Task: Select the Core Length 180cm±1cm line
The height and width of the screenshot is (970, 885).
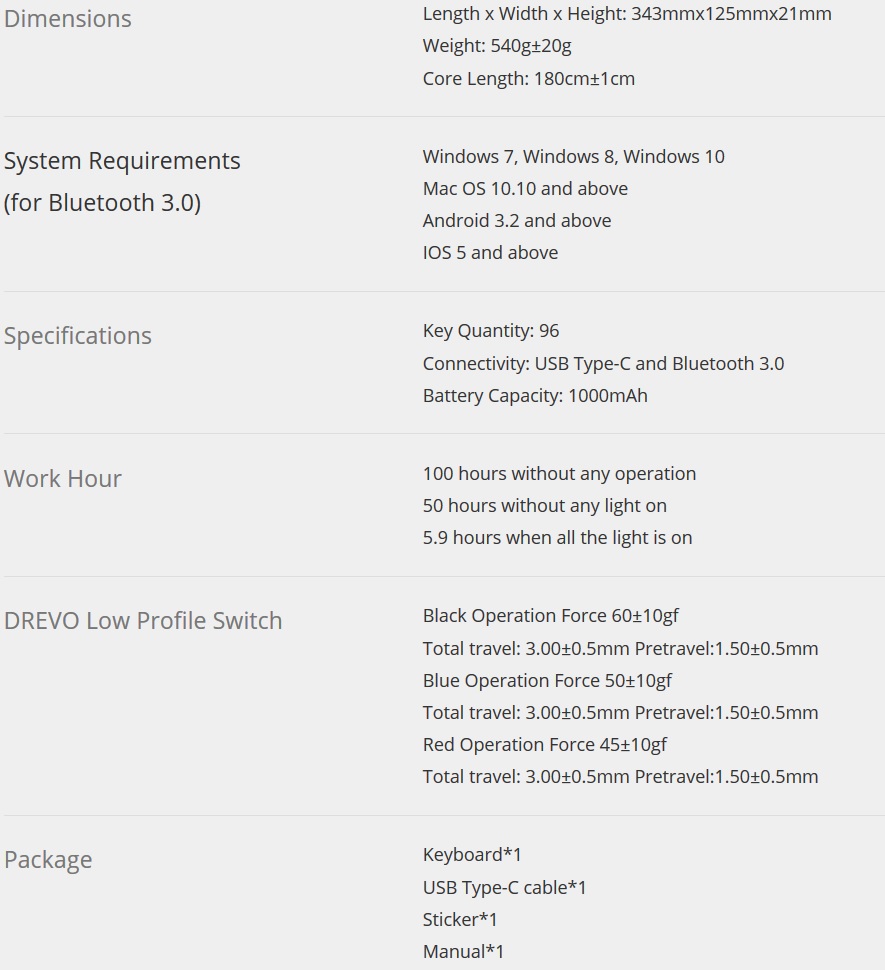Action: point(528,79)
